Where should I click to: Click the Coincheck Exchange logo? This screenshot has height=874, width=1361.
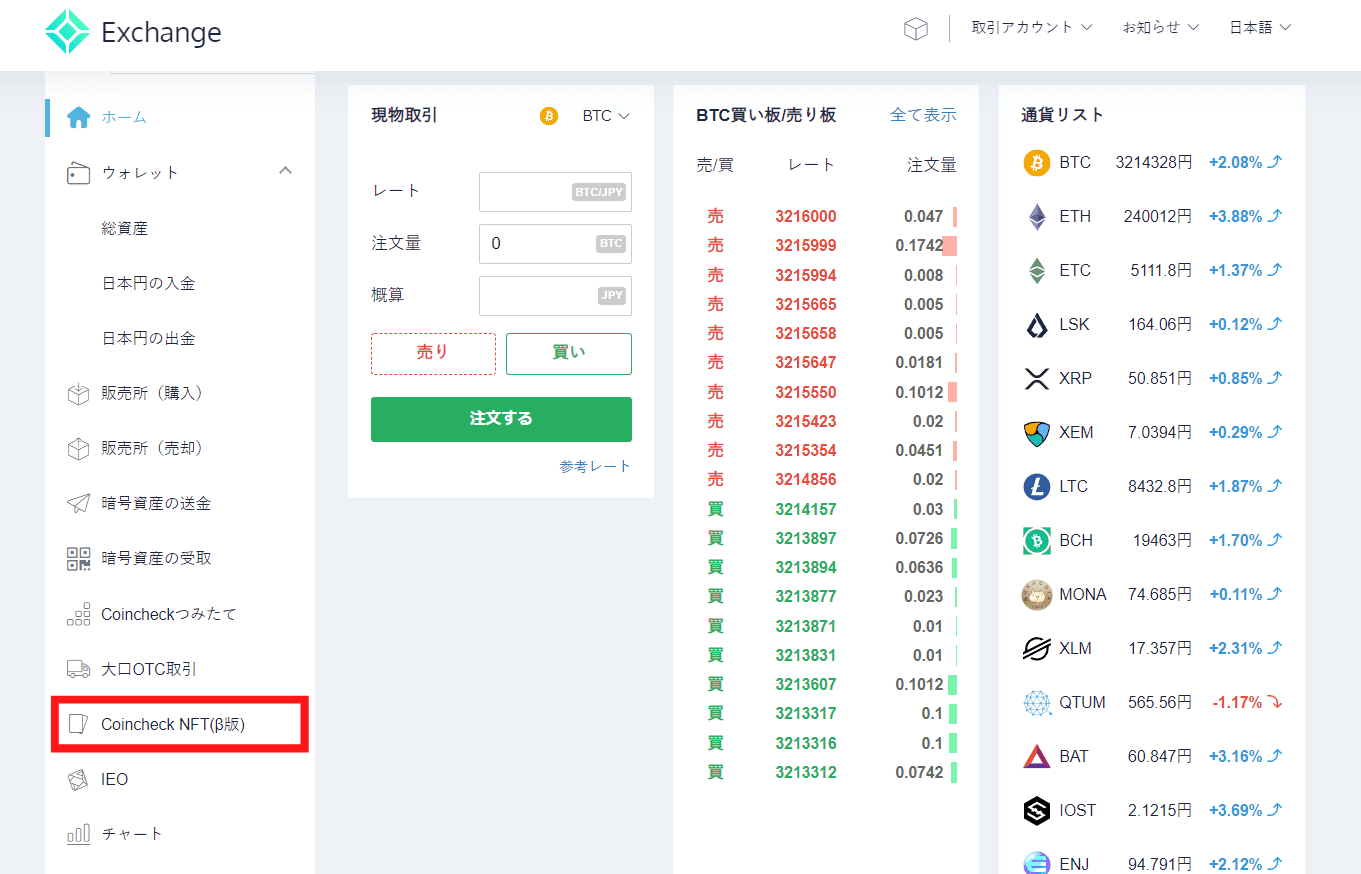coord(133,32)
